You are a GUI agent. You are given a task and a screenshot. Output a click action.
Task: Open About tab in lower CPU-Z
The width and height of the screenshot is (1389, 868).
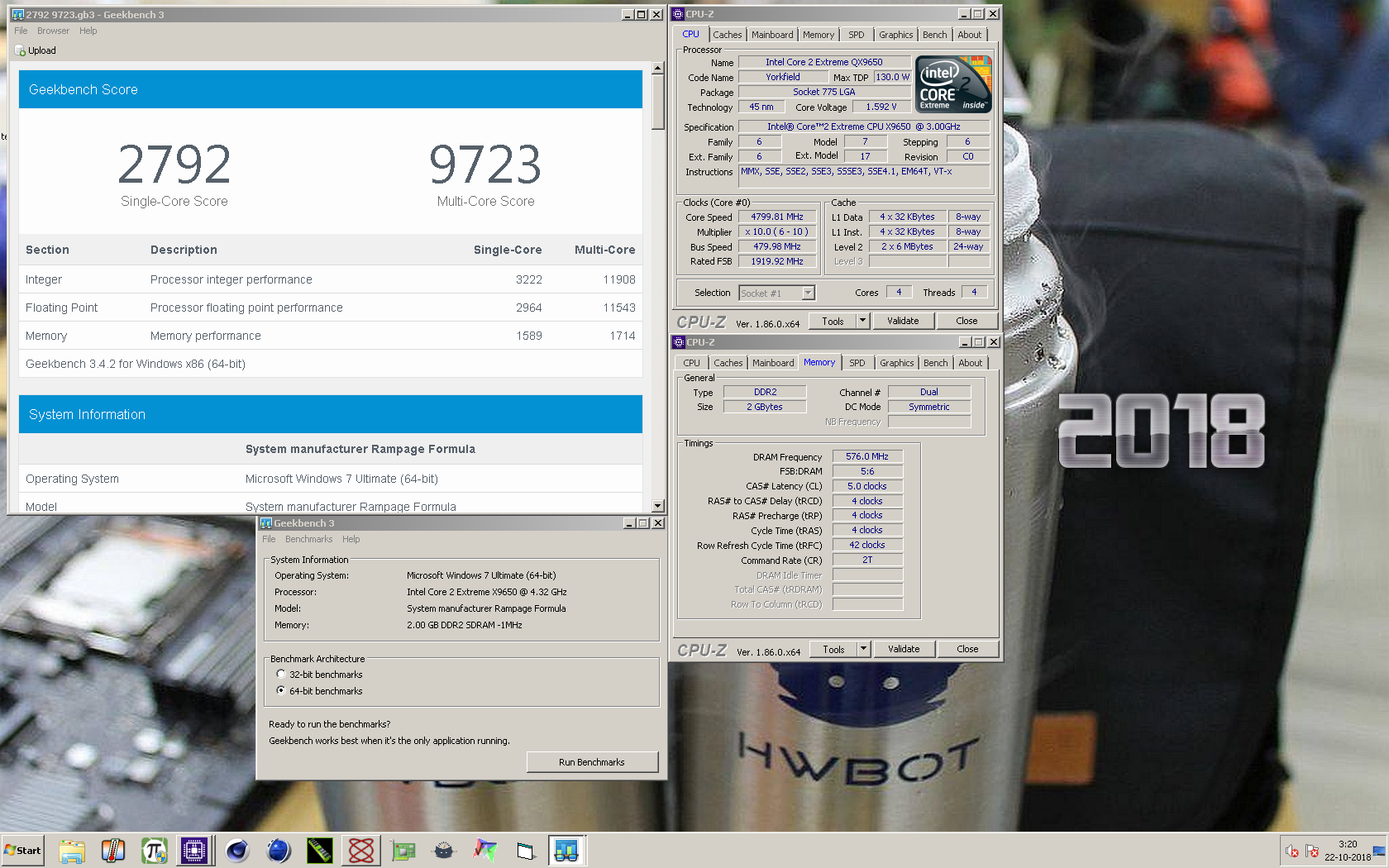pos(971,363)
